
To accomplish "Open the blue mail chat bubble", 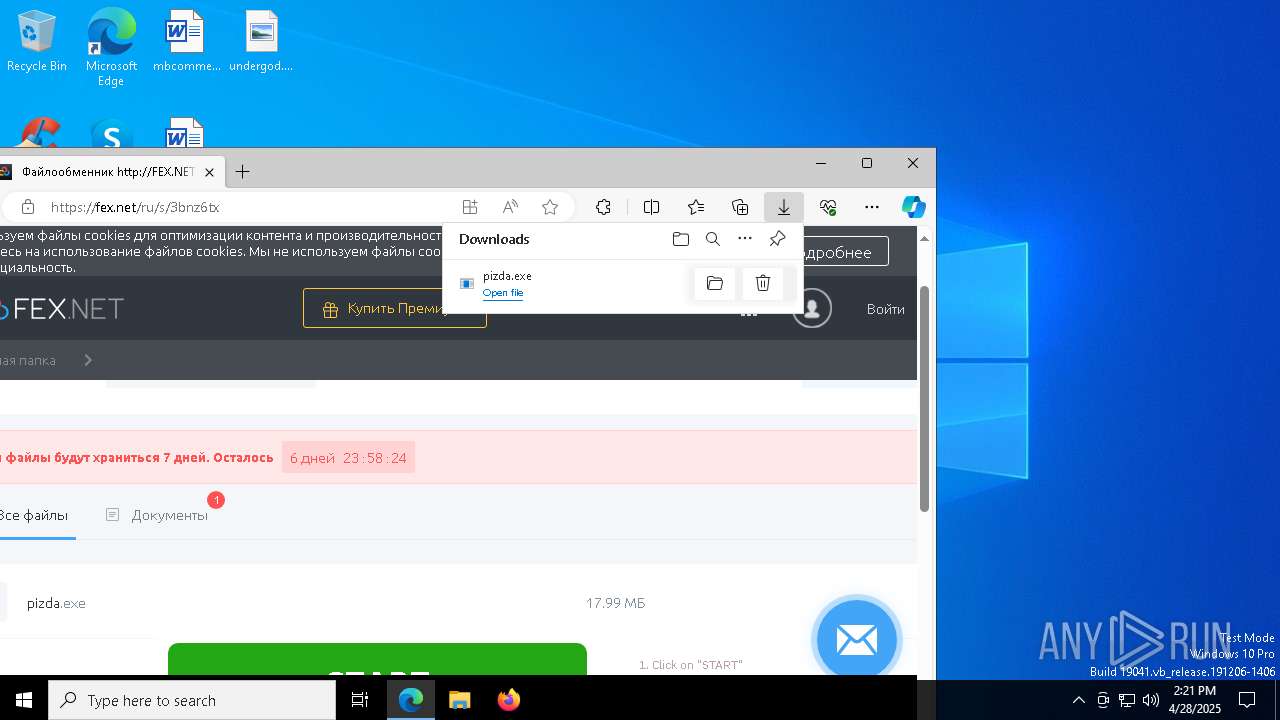I will point(857,640).
